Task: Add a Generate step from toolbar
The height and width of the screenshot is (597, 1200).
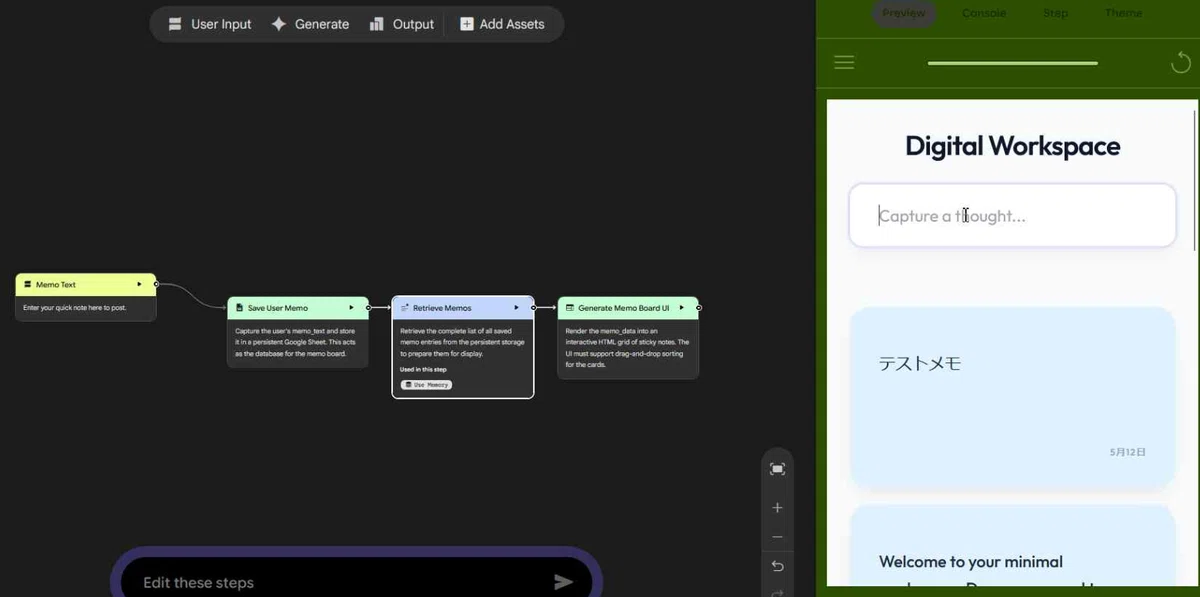Action: point(310,24)
